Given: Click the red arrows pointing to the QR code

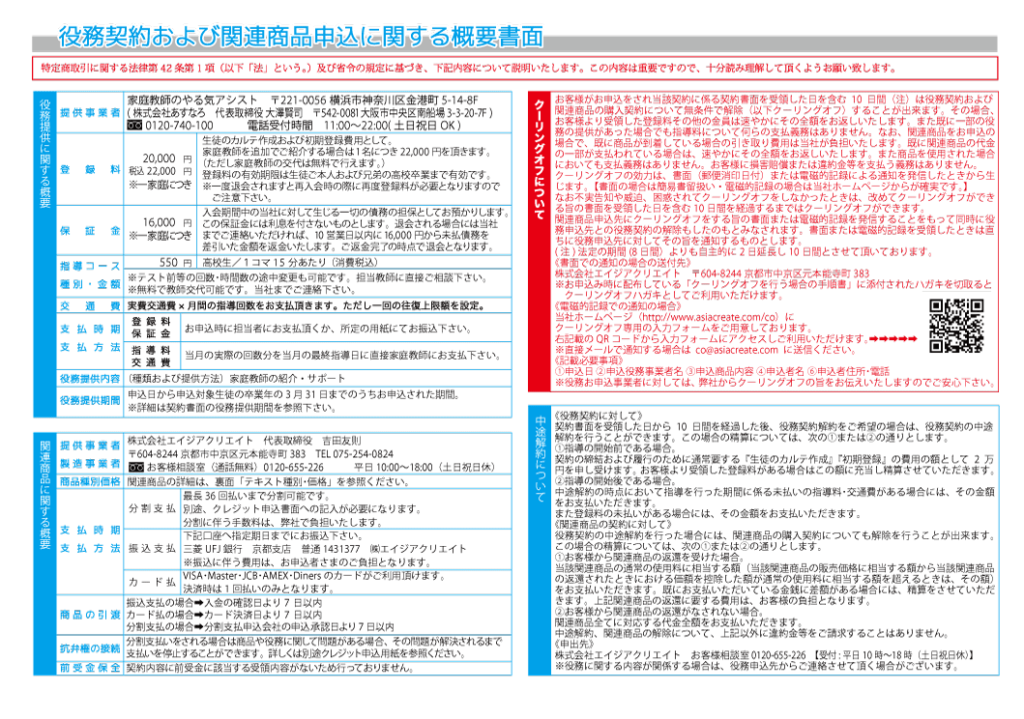Looking at the screenshot, I should (x=892, y=340).
